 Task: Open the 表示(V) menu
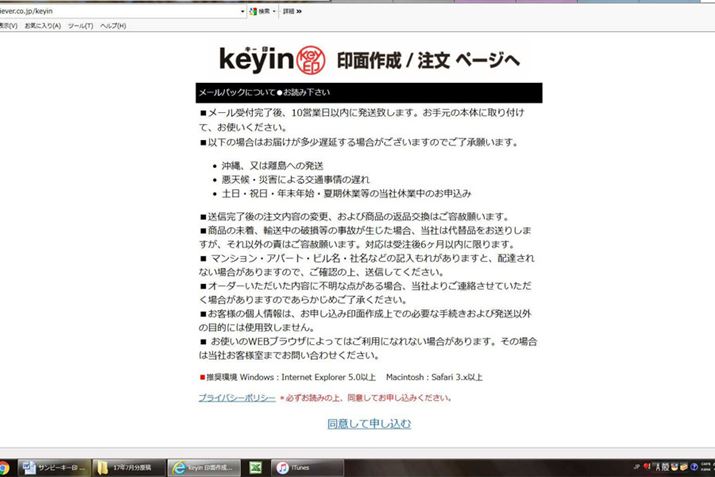[8, 26]
